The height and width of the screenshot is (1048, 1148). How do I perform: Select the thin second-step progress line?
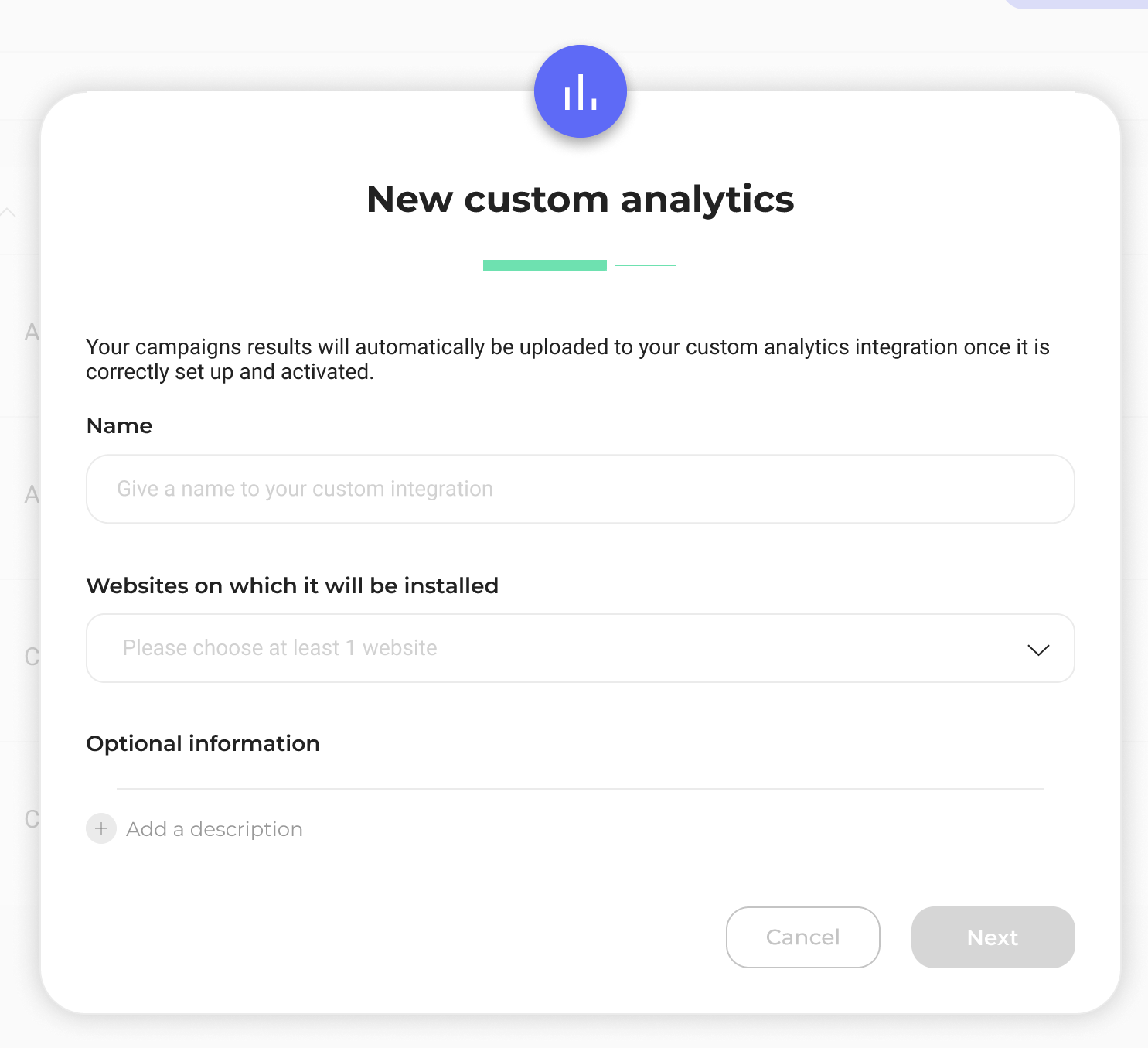646,265
